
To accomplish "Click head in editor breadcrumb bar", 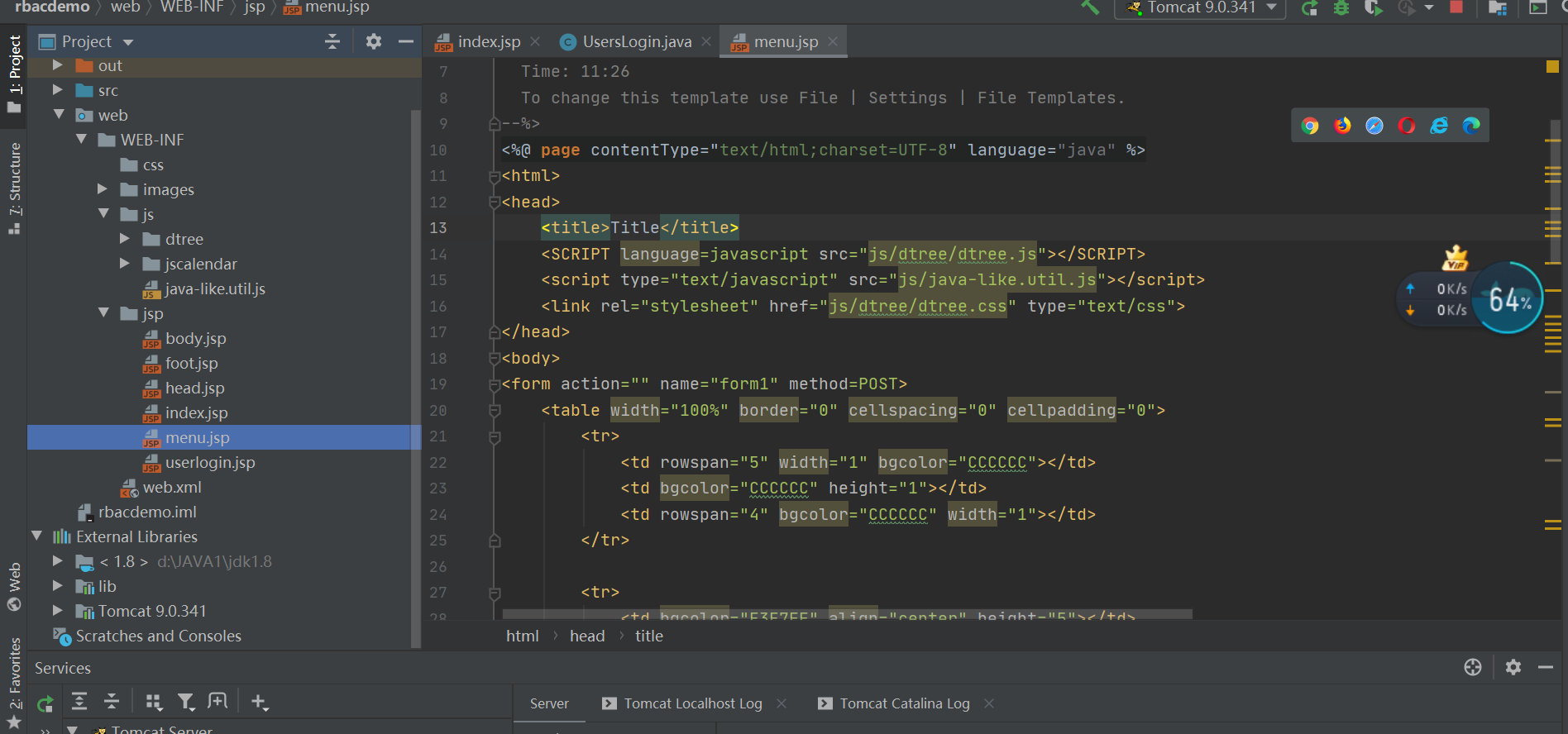I will (587, 636).
